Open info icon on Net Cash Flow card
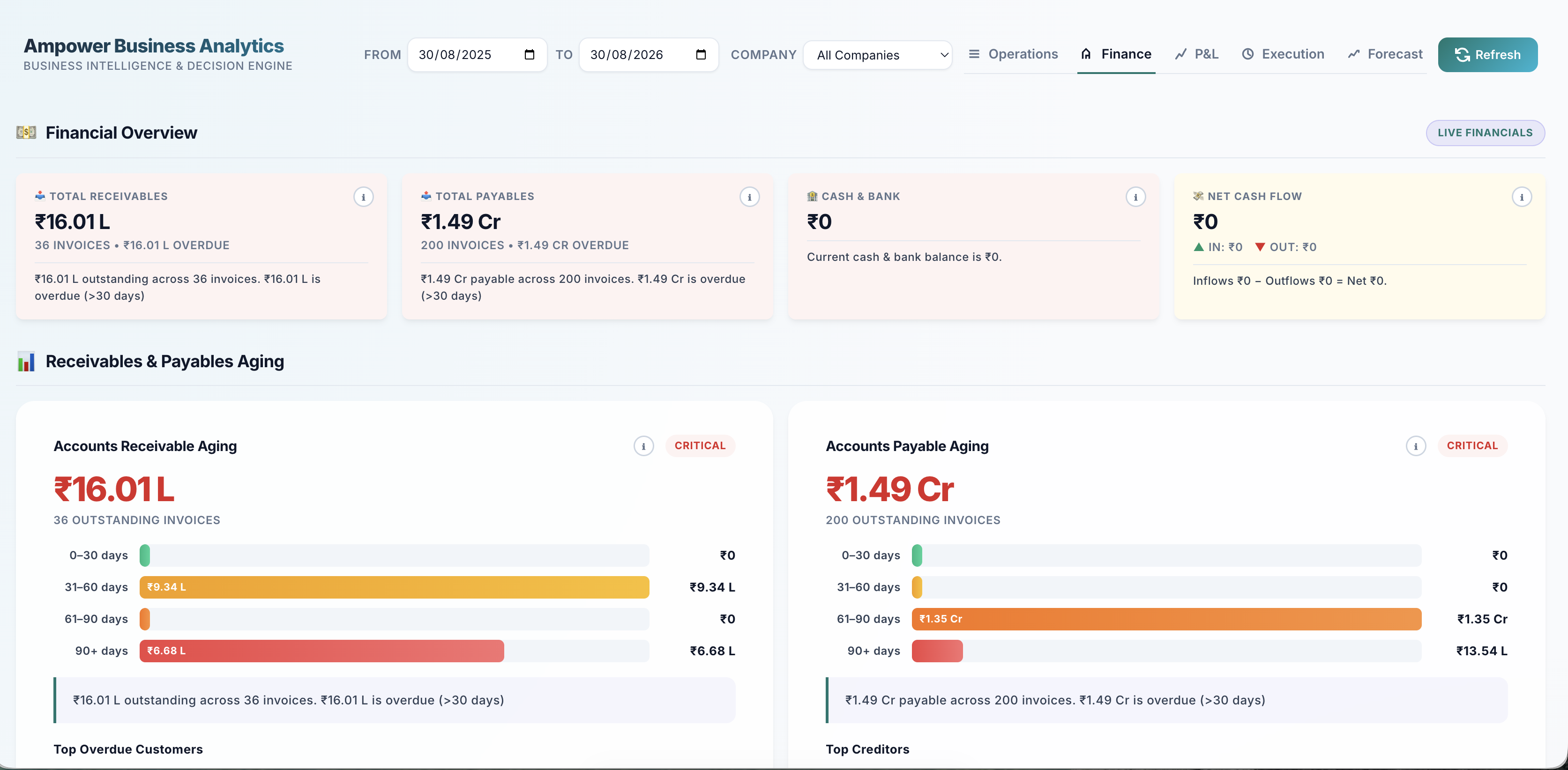 (x=1521, y=197)
